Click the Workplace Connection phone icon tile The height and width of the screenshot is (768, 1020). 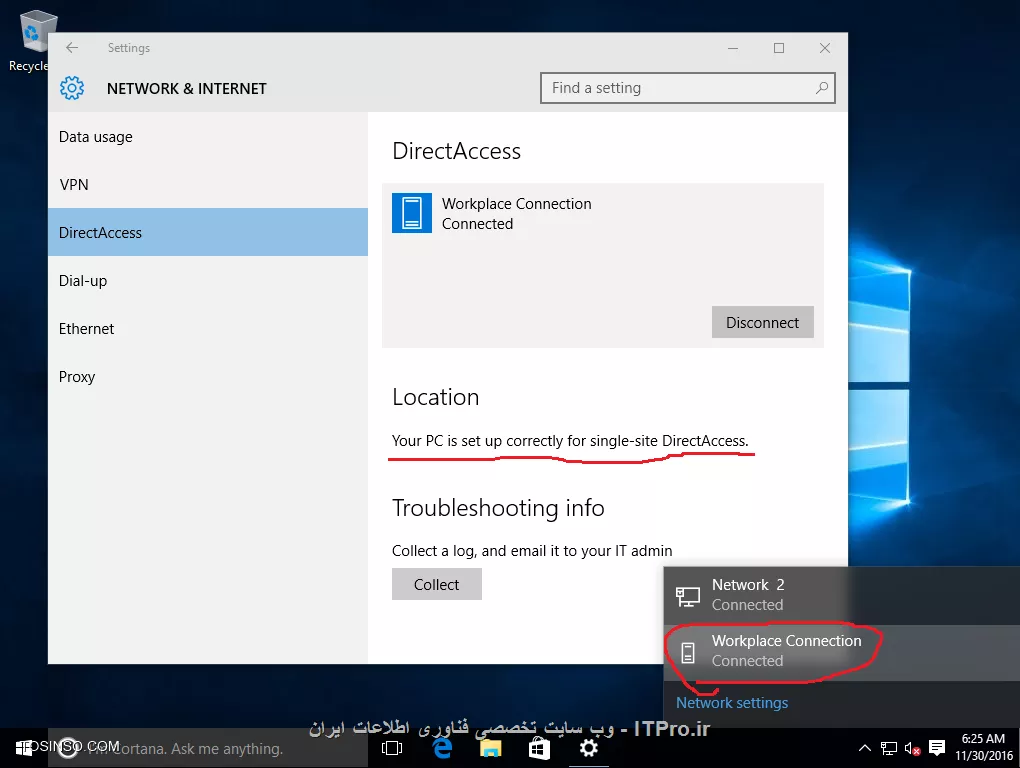click(412, 213)
